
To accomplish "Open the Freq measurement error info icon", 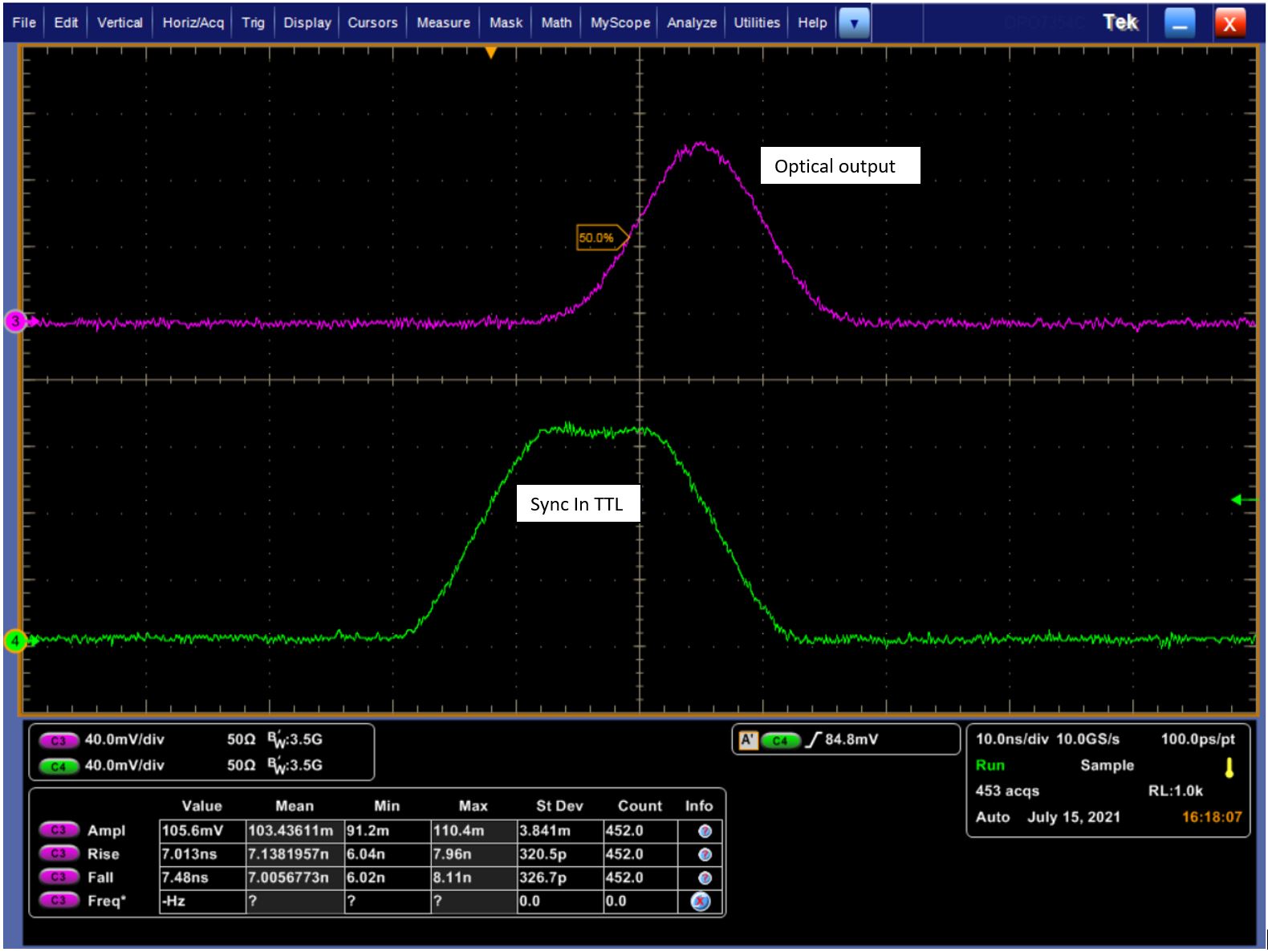I will (x=701, y=901).
